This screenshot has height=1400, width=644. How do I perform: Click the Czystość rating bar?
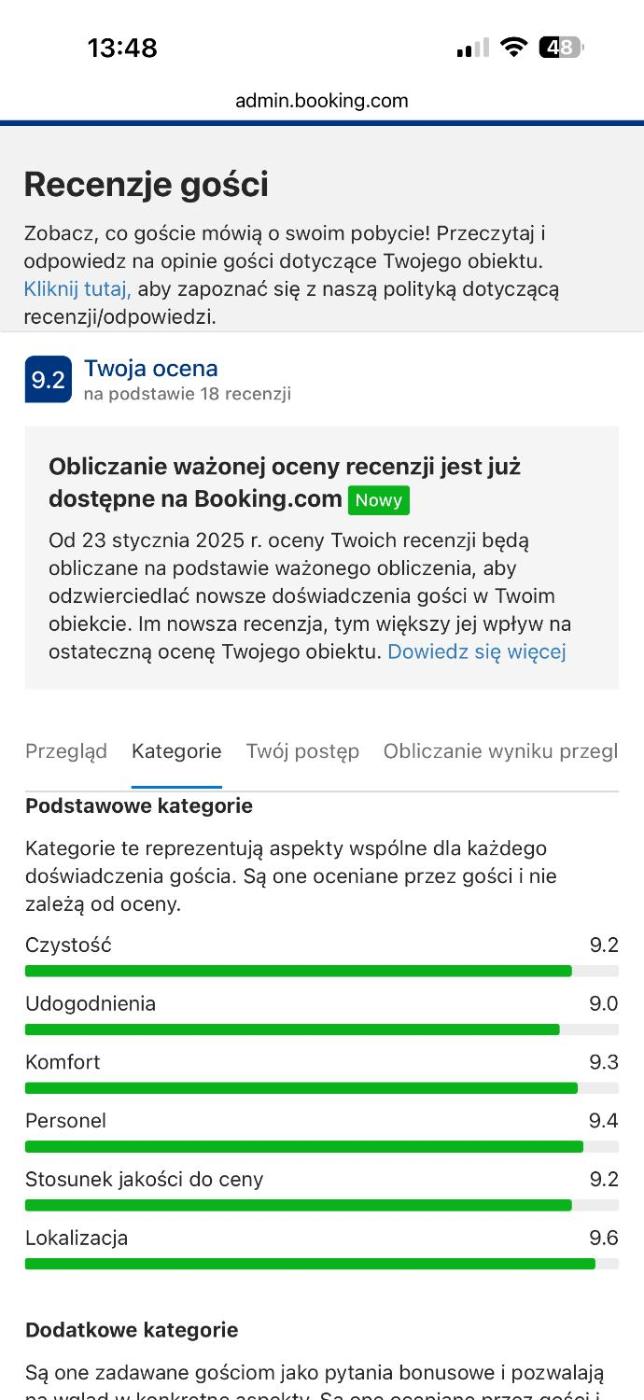pyautogui.click(x=322, y=970)
